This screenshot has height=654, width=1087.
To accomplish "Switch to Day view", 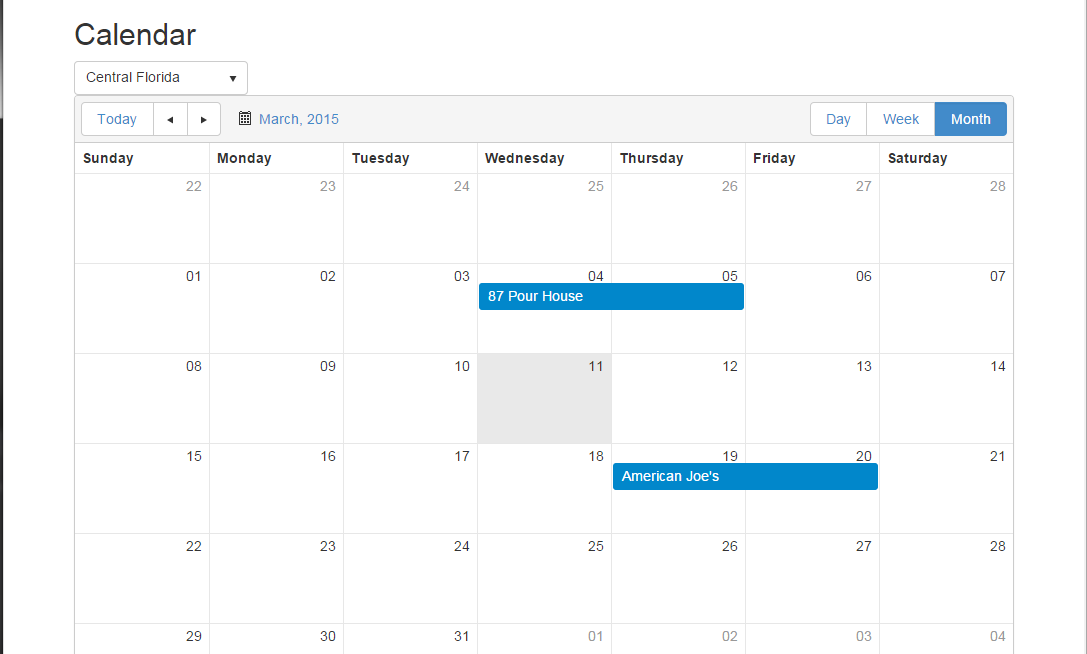I will [x=838, y=119].
